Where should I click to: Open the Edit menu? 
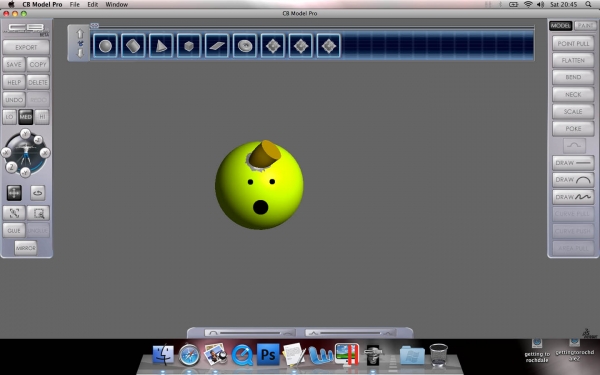tap(93, 5)
